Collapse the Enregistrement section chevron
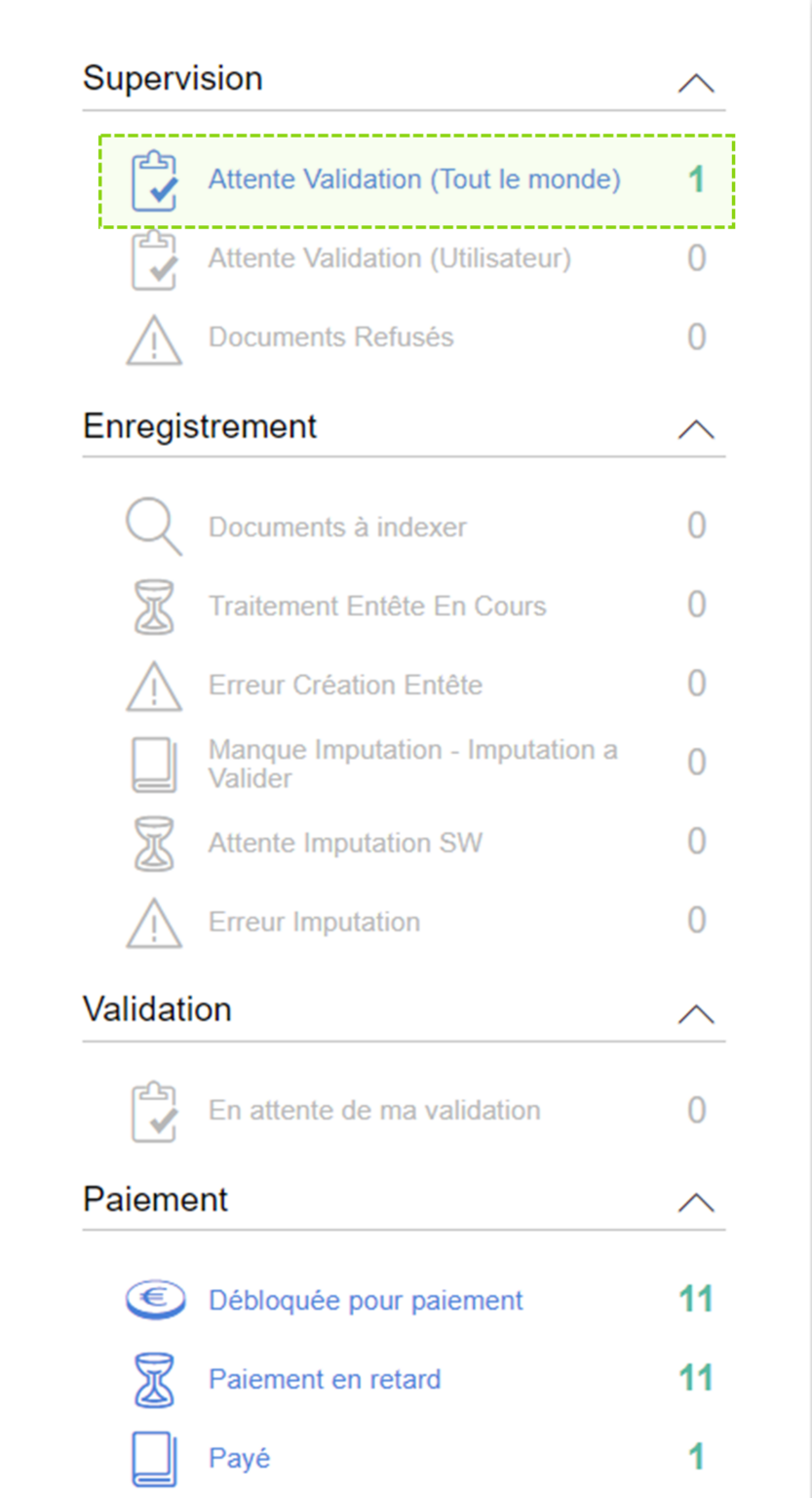This screenshot has height=1498, width=812. [696, 429]
